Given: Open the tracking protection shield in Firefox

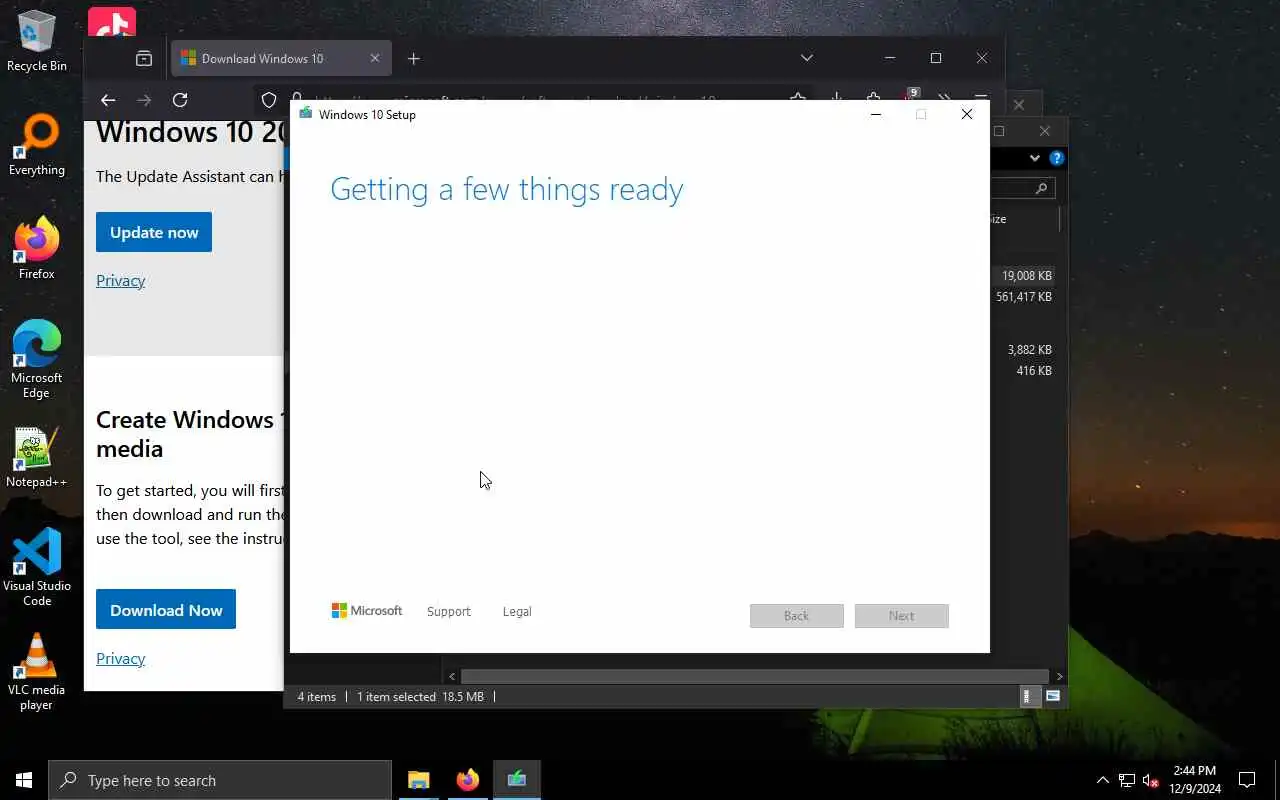Looking at the screenshot, I should [x=269, y=100].
